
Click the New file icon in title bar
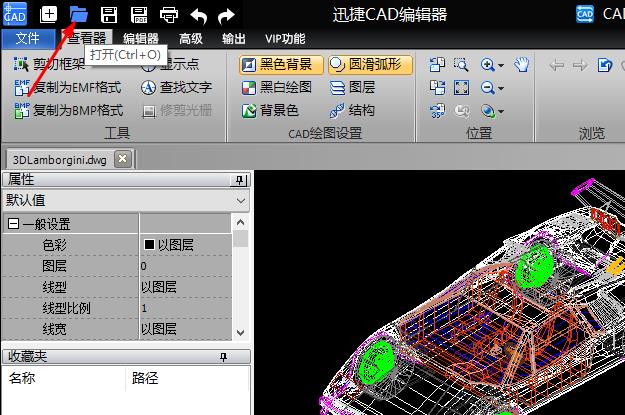click(48, 14)
